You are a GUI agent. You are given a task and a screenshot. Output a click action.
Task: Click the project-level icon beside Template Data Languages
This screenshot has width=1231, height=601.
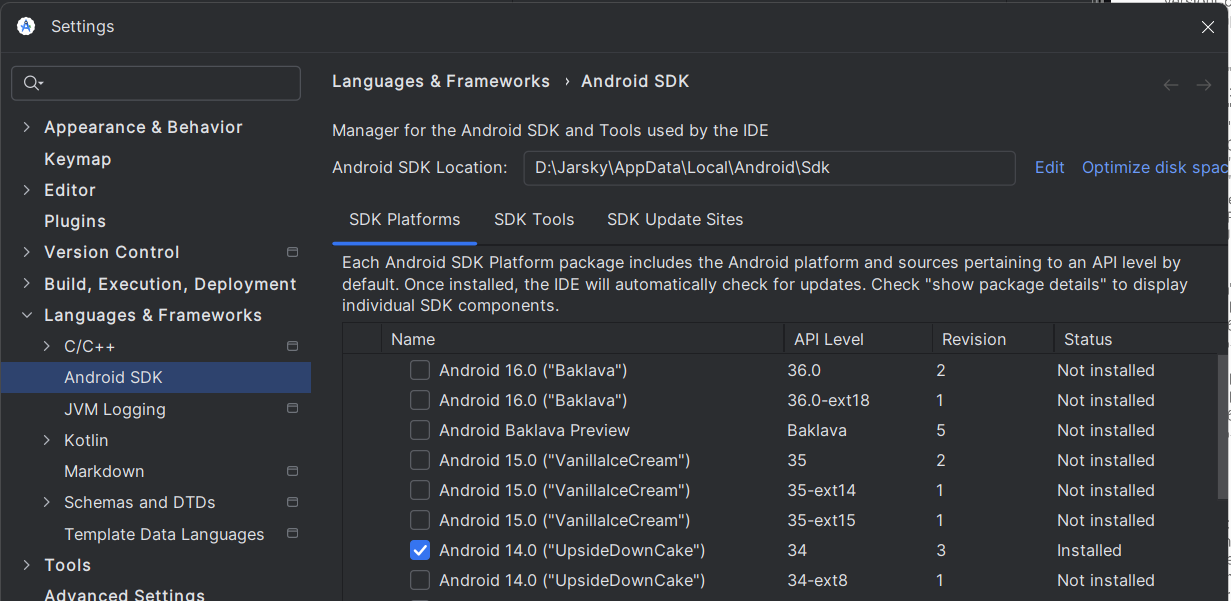[292, 534]
